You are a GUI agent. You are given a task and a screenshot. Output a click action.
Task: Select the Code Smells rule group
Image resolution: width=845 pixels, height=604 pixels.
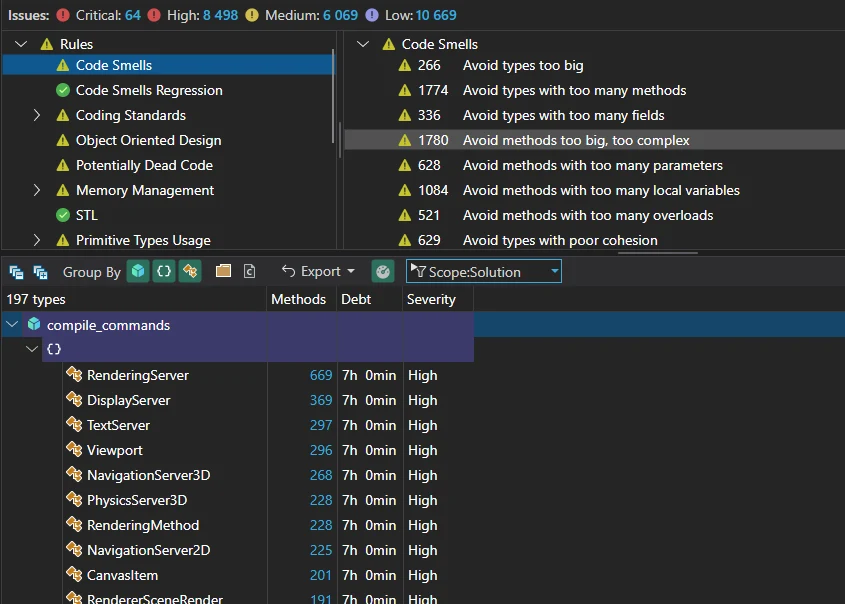[x=168, y=65]
